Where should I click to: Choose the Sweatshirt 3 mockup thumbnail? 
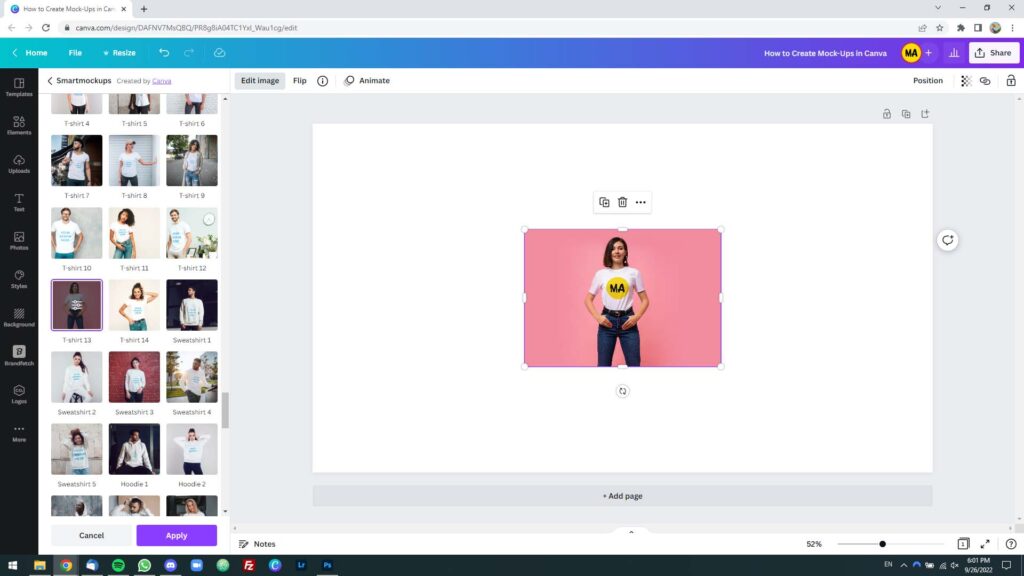134,377
